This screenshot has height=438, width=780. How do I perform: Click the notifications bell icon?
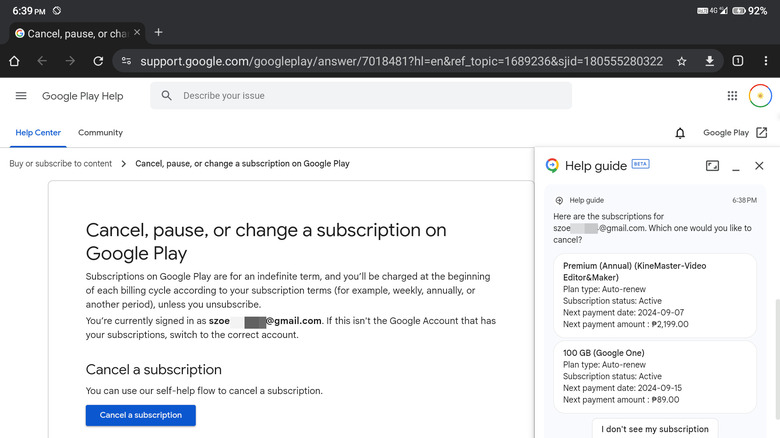681,133
